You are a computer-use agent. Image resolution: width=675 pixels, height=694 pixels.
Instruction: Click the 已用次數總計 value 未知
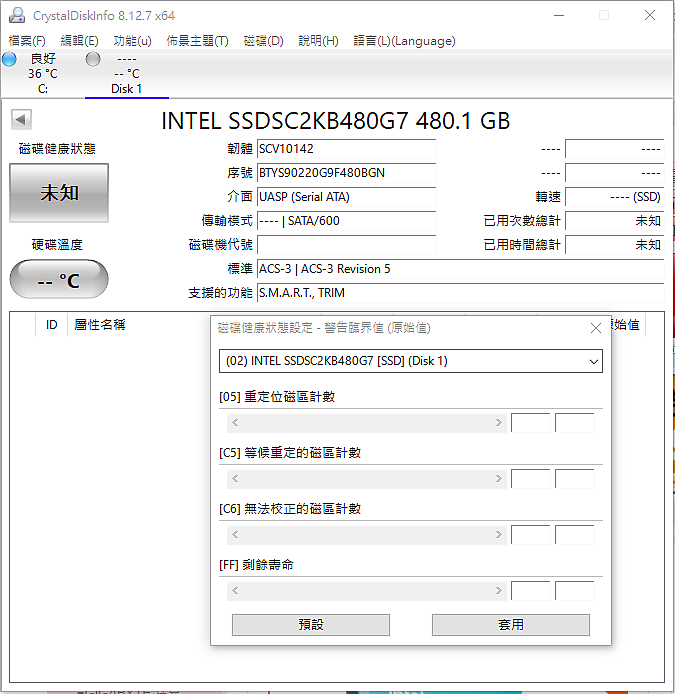click(x=615, y=220)
